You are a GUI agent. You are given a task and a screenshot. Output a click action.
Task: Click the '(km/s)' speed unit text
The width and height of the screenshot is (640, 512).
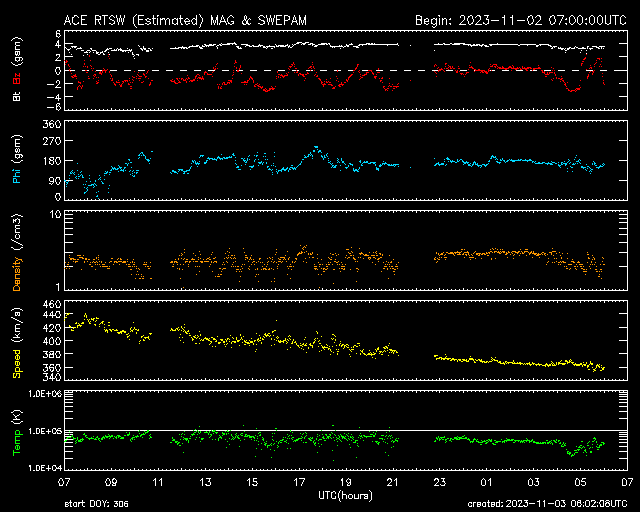pyautogui.click(x=17, y=325)
